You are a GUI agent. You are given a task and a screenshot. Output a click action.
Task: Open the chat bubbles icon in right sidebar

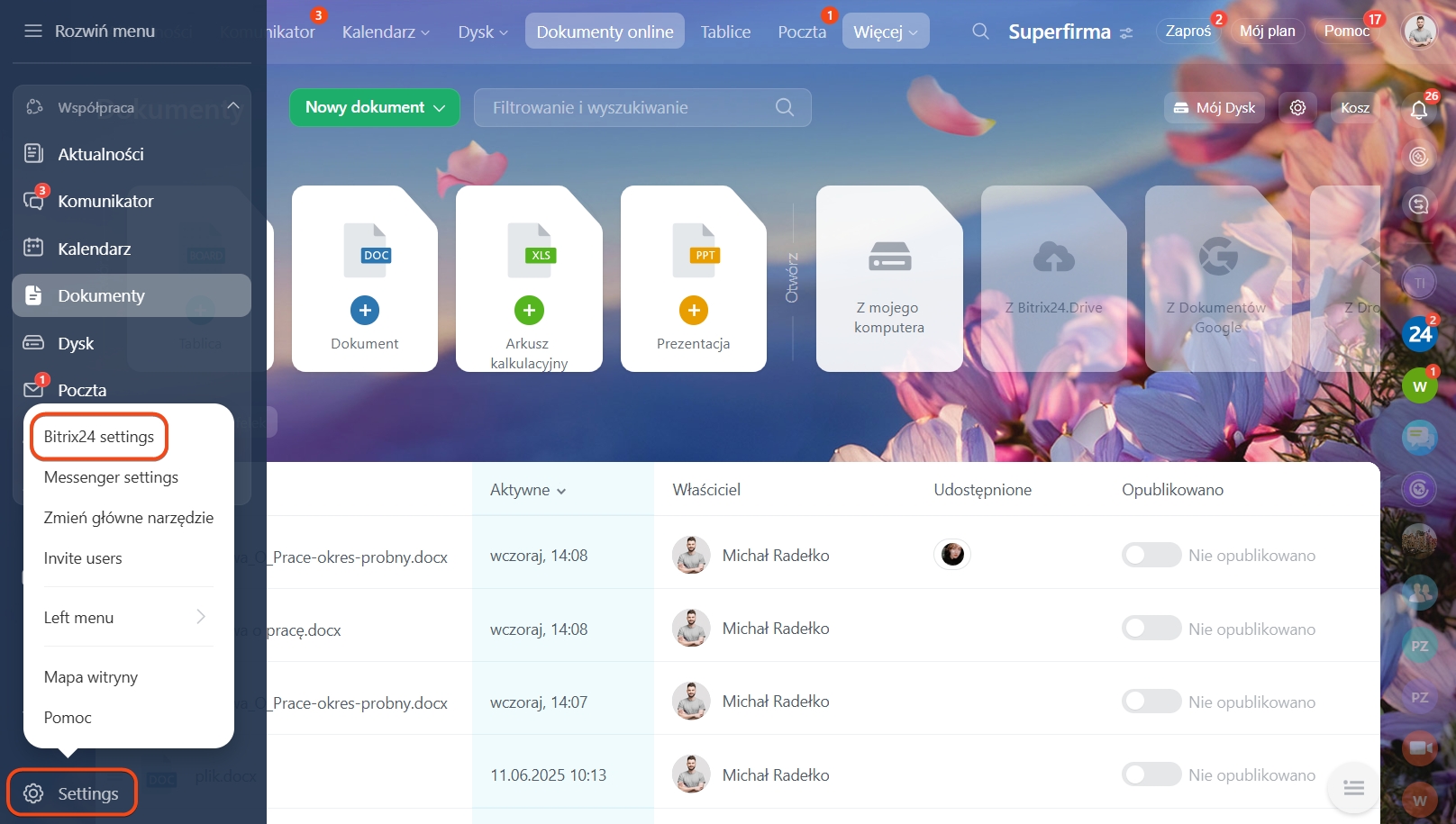[1420, 439]
